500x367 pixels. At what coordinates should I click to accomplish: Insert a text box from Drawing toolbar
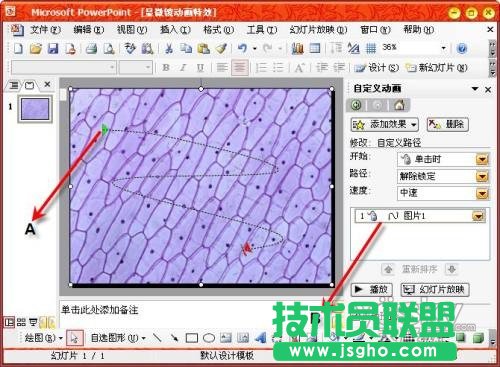(226, 338)
